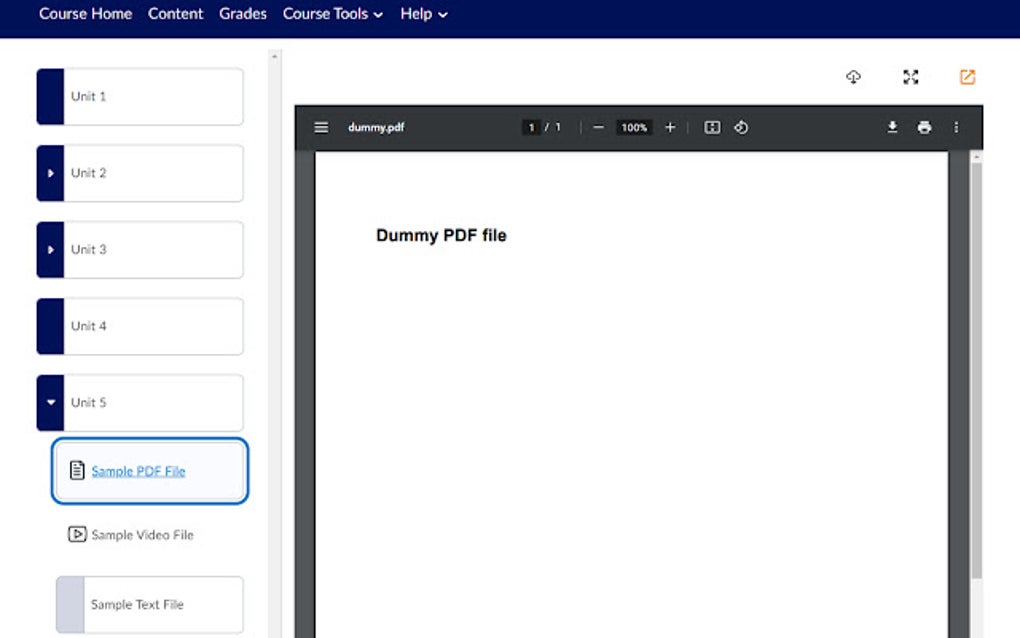This screenshot has width=1020, height=638.
Task: Click the zoom out icon in PDF toolbar
Action: click(x=598, y=127)
